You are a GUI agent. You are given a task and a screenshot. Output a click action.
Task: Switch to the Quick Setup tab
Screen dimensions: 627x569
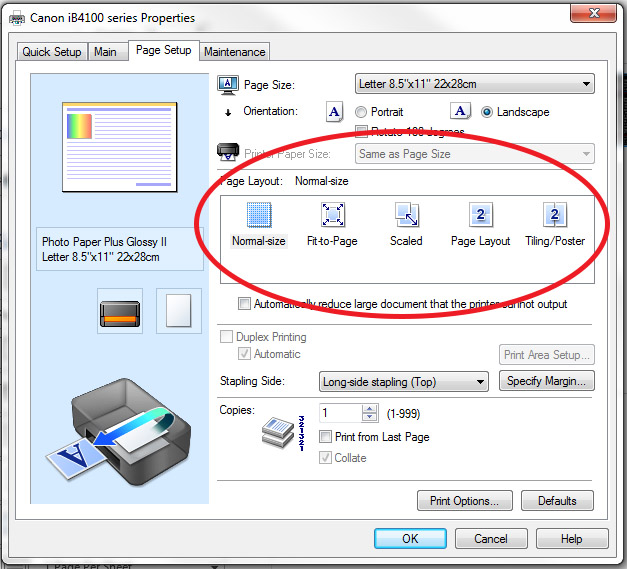coord(52,52)
